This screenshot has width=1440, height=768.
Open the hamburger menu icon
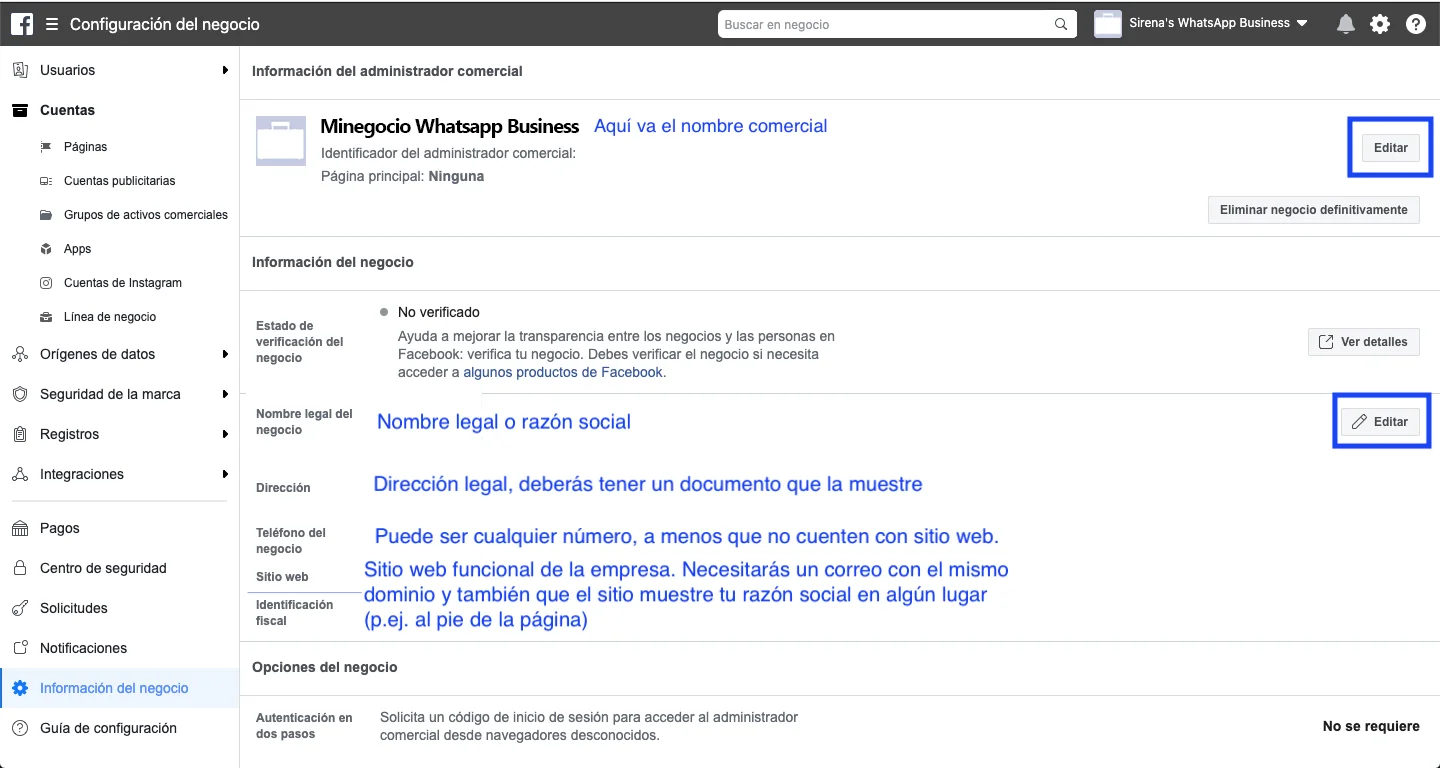coord(52,24)
